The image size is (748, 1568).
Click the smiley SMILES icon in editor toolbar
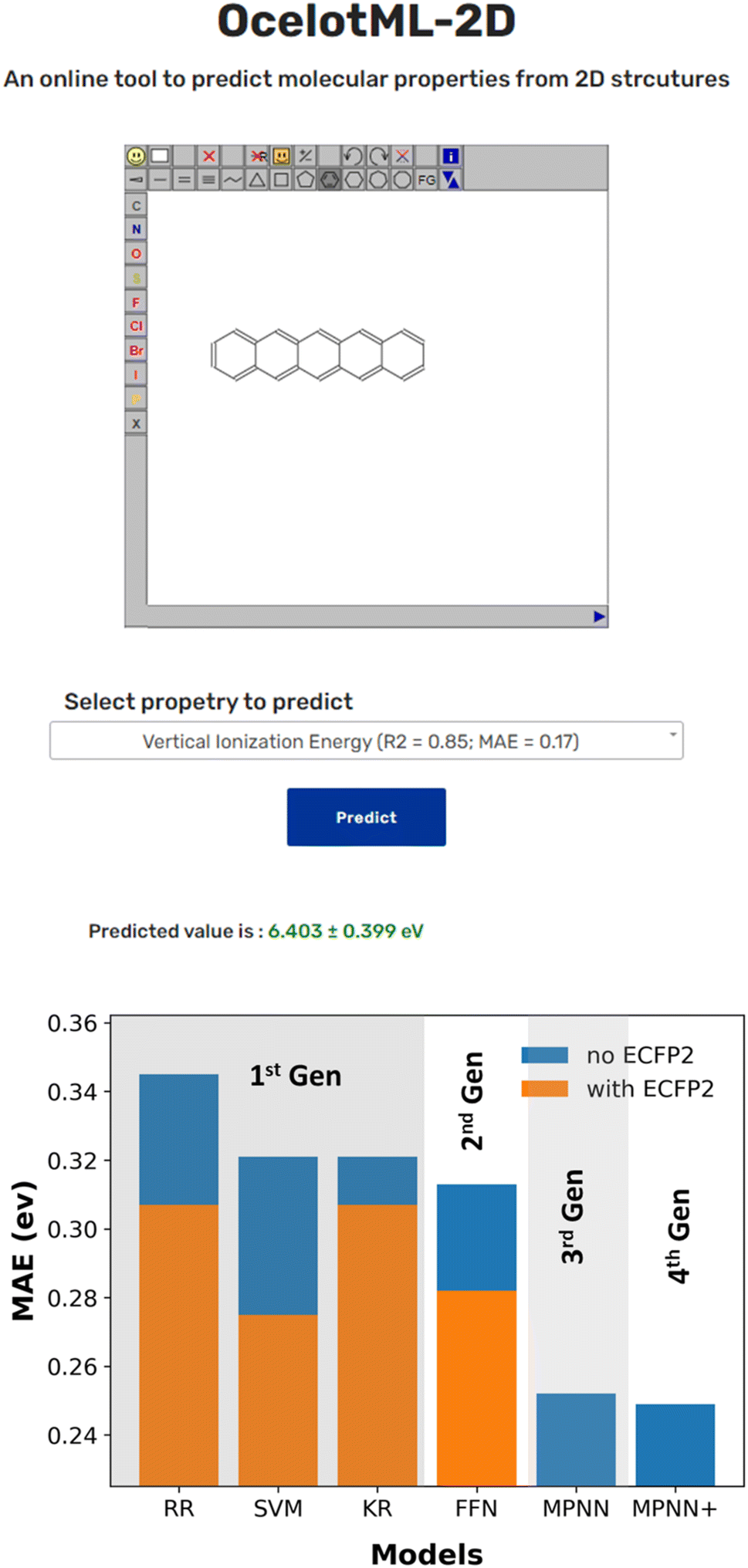(x=136, y=156)
